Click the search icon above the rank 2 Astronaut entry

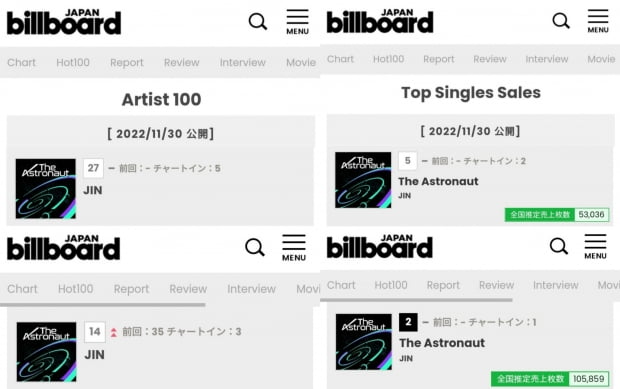click(559, 246)
